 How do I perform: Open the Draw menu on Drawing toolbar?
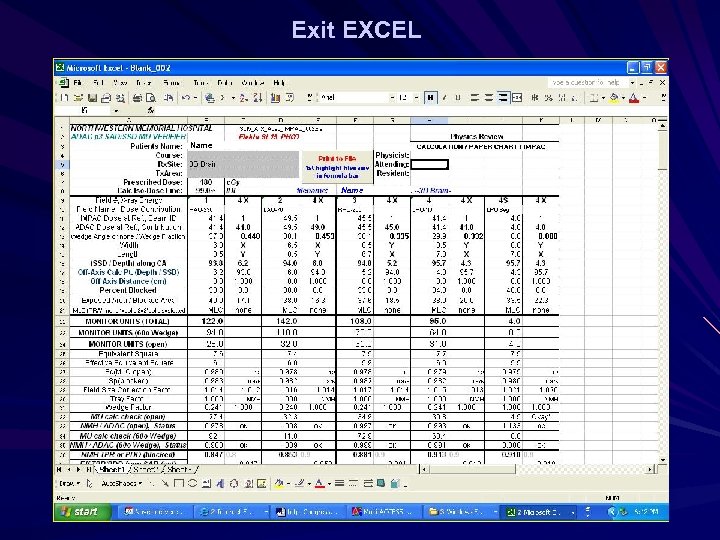[x=69, y=484]
